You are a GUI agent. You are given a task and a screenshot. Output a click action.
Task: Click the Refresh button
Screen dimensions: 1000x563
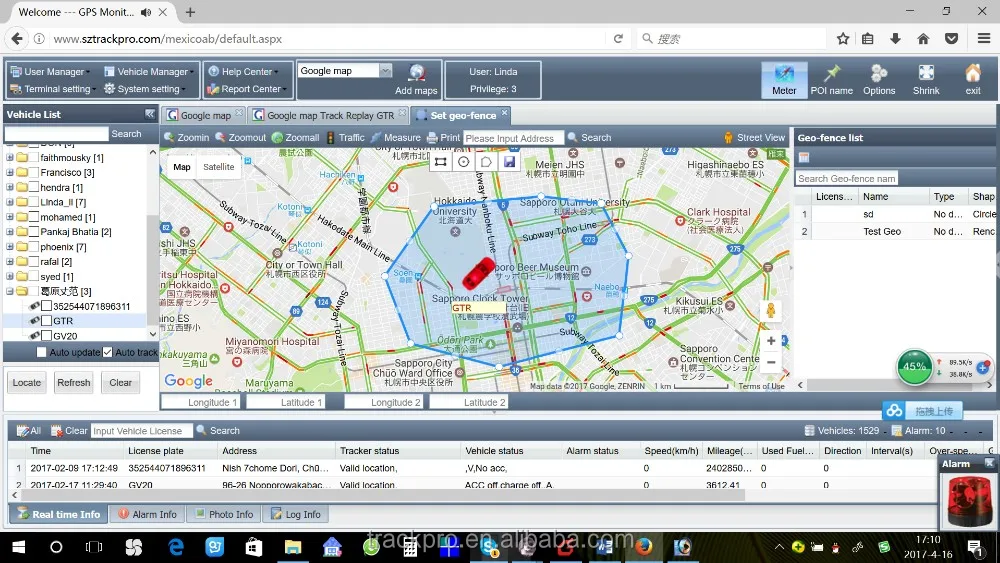click(74, 383)
